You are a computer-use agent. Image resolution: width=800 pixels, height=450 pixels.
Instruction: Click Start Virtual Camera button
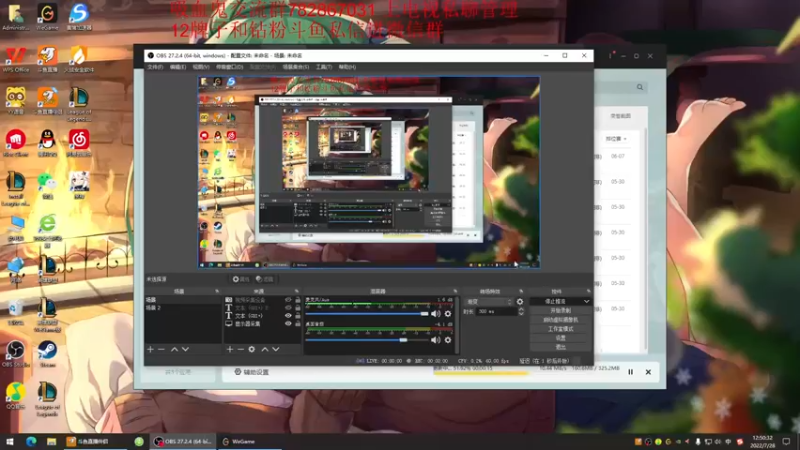560,320
